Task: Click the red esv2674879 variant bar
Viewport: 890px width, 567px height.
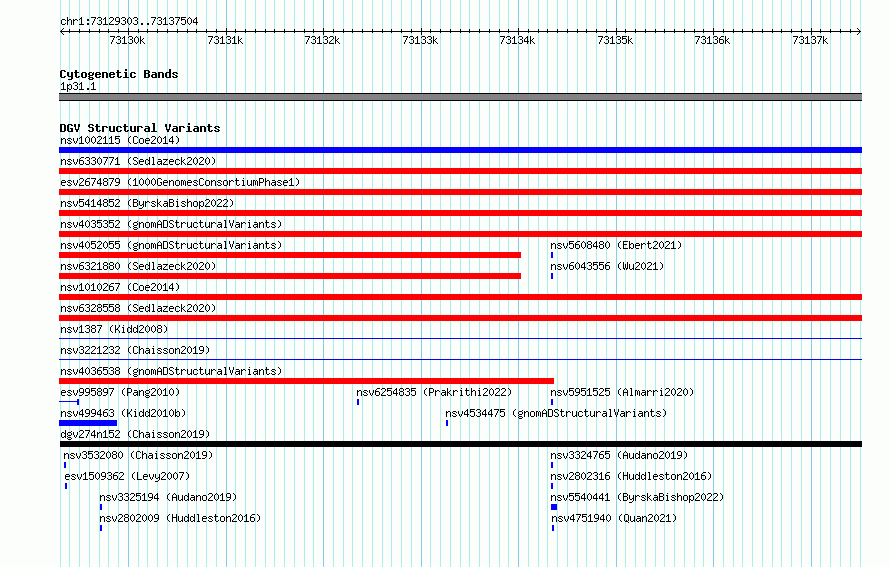Action: coord(460,192)
